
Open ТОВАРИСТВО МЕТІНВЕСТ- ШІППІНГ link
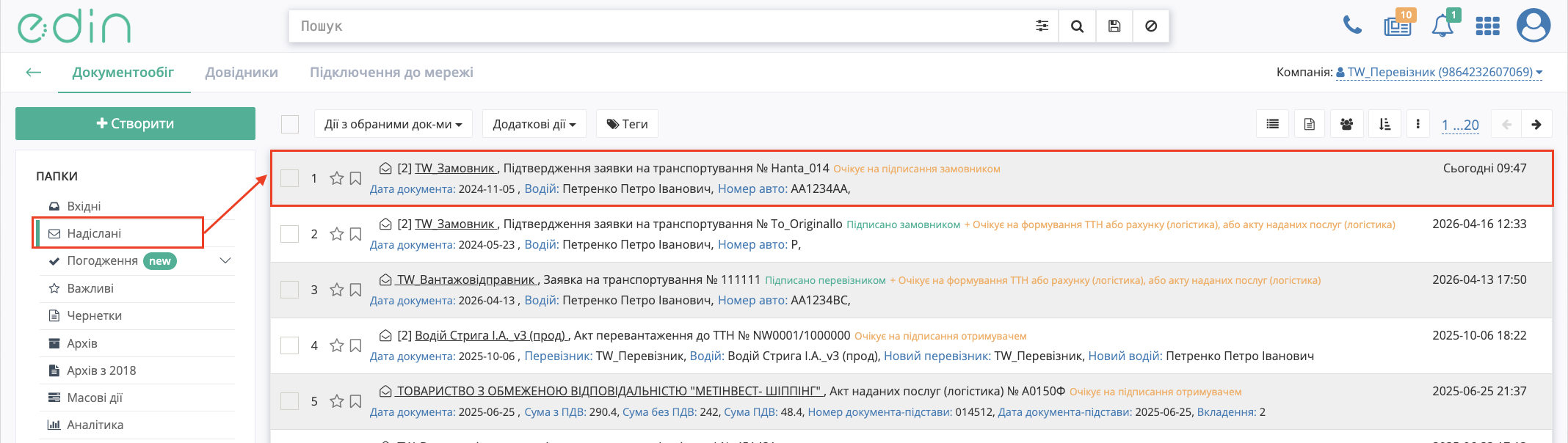tap(610, 391)
